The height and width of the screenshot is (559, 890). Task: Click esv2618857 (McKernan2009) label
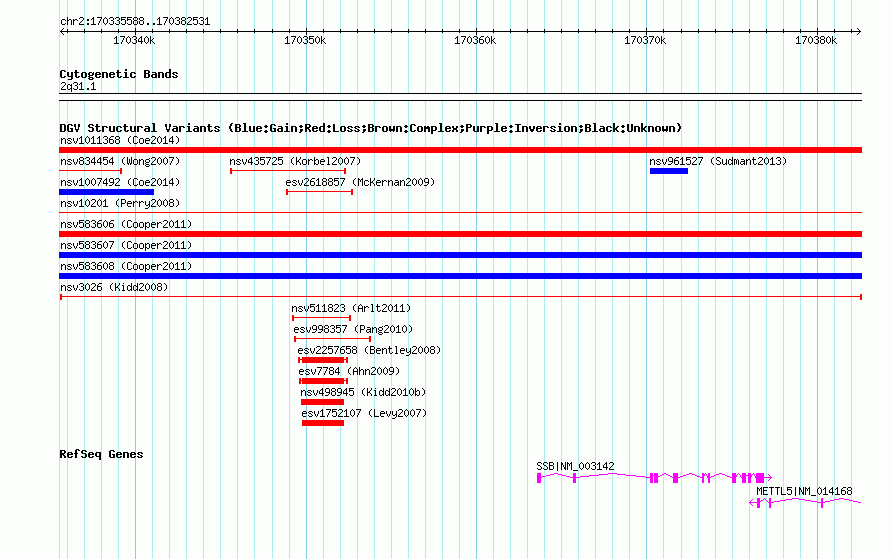(x=360, y=182)
